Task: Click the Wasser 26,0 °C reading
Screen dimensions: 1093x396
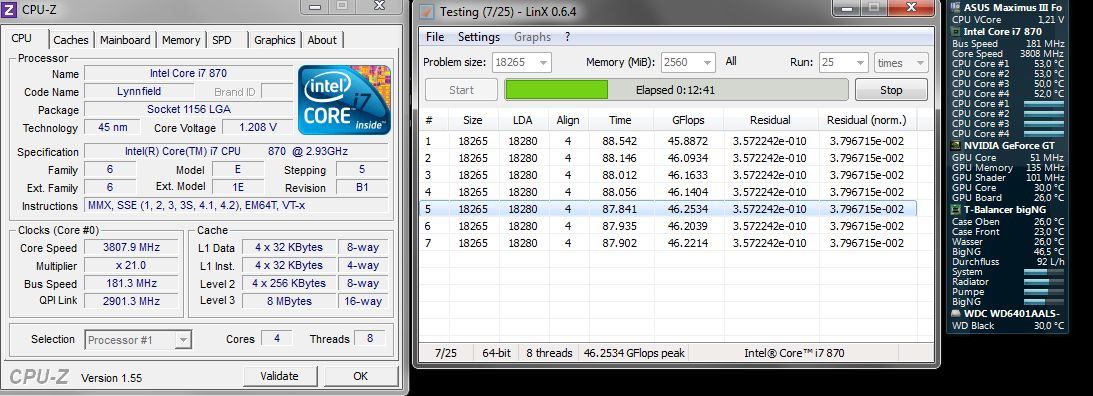Action: point(1008,242)
